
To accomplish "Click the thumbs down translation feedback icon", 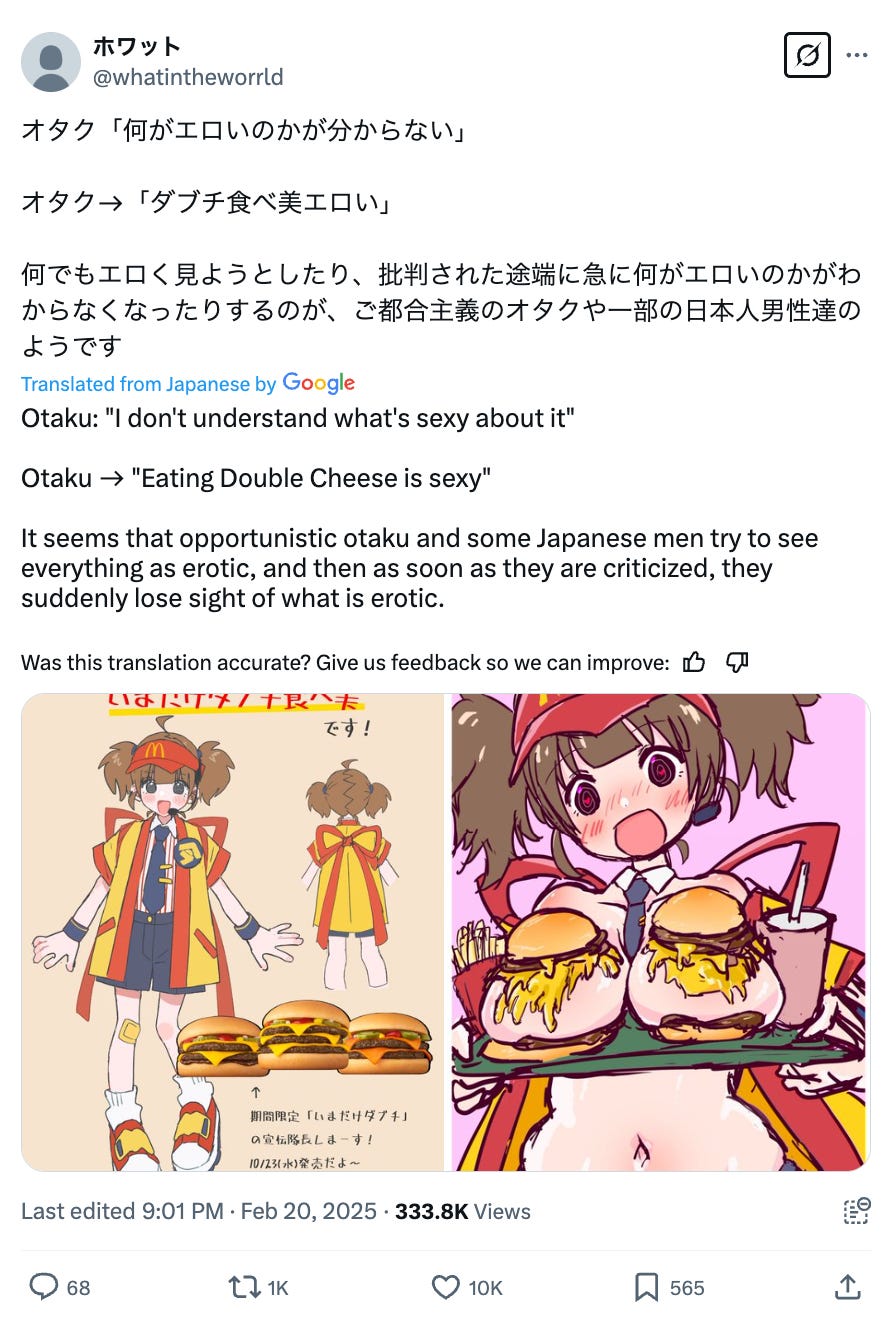I will coord(737,661).
